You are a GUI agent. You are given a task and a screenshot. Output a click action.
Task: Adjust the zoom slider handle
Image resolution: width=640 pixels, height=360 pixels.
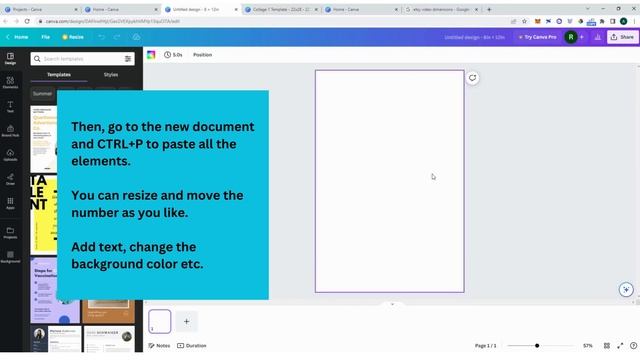coord(537,346)
